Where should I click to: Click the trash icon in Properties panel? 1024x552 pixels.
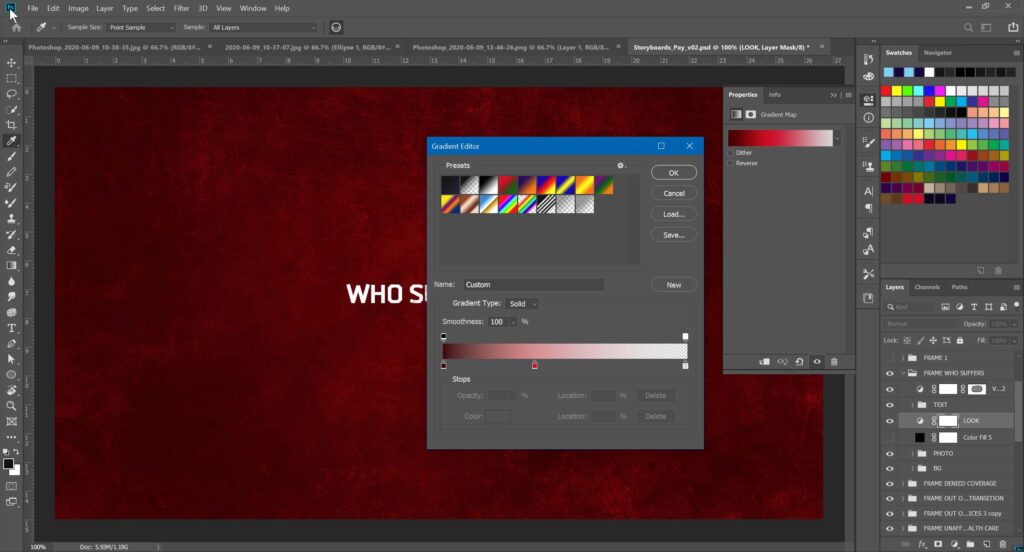coord(834,361)
